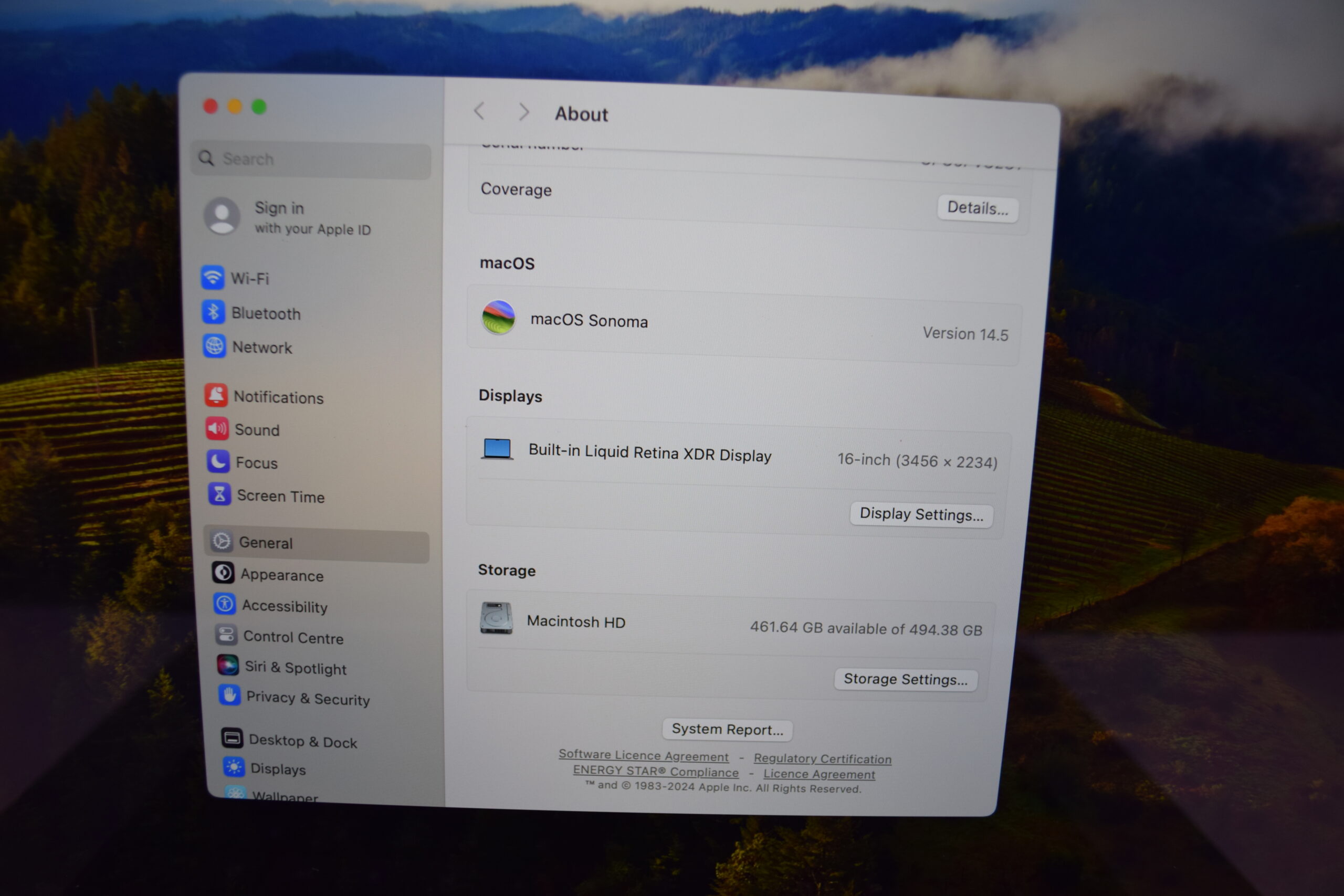Screen dimensions: 1344x896
Task: Click the 'Version 14.5' text
Action: (x=965, y=334)
